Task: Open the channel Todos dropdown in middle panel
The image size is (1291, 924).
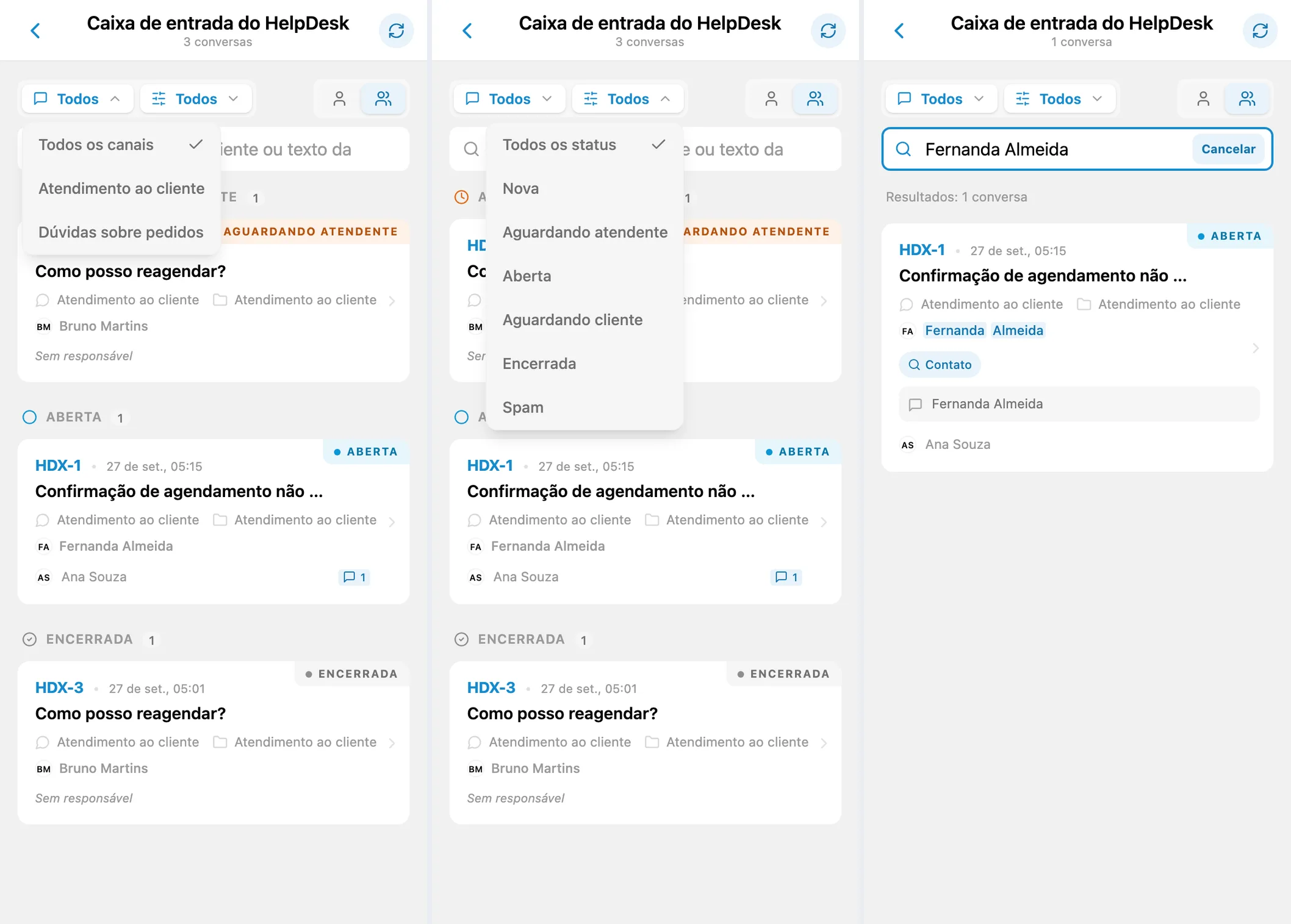Action: (x=509, y=99)
